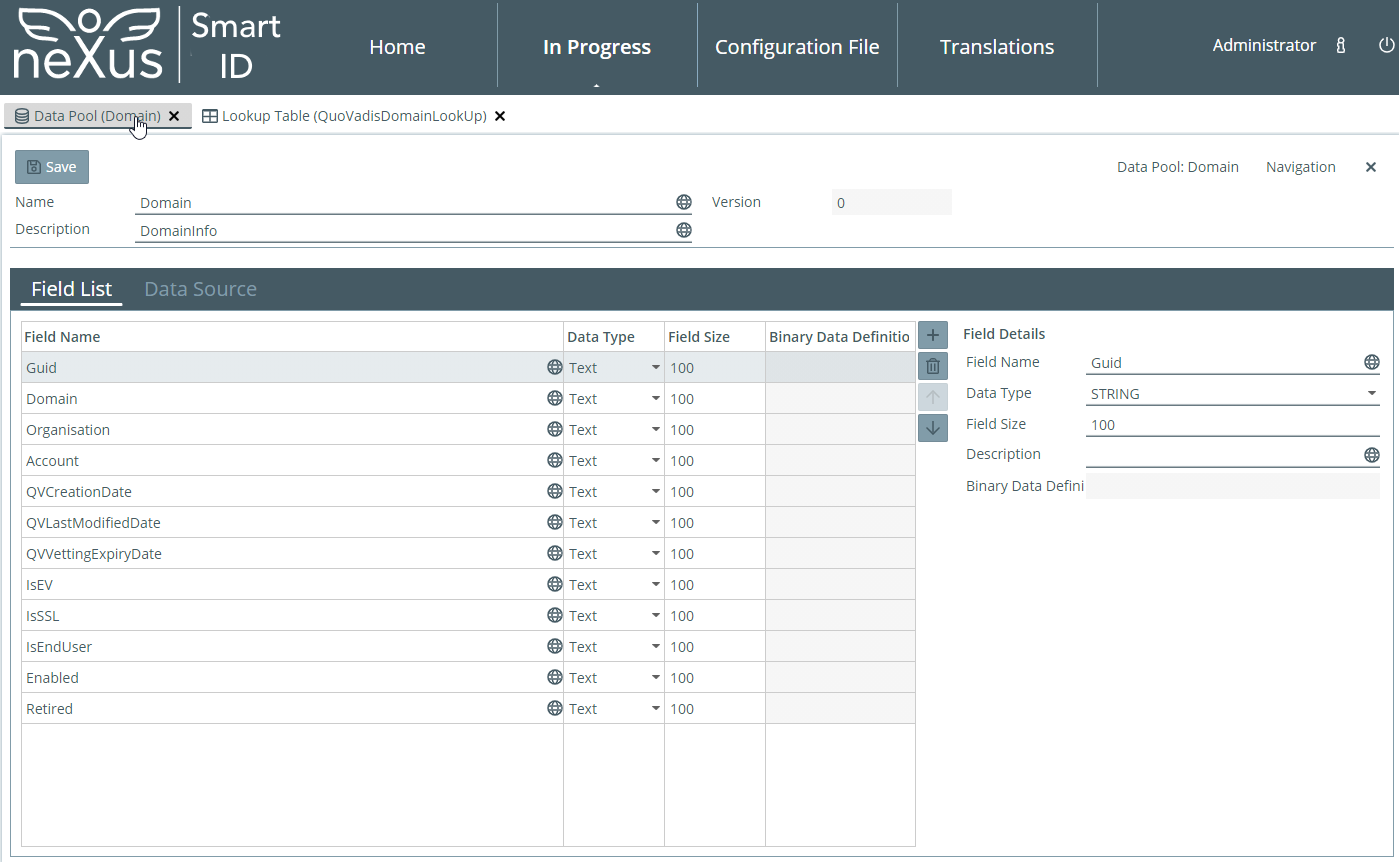Go to the Configuration File menu
Screen dimensions: 1399x862
[797, 46]
